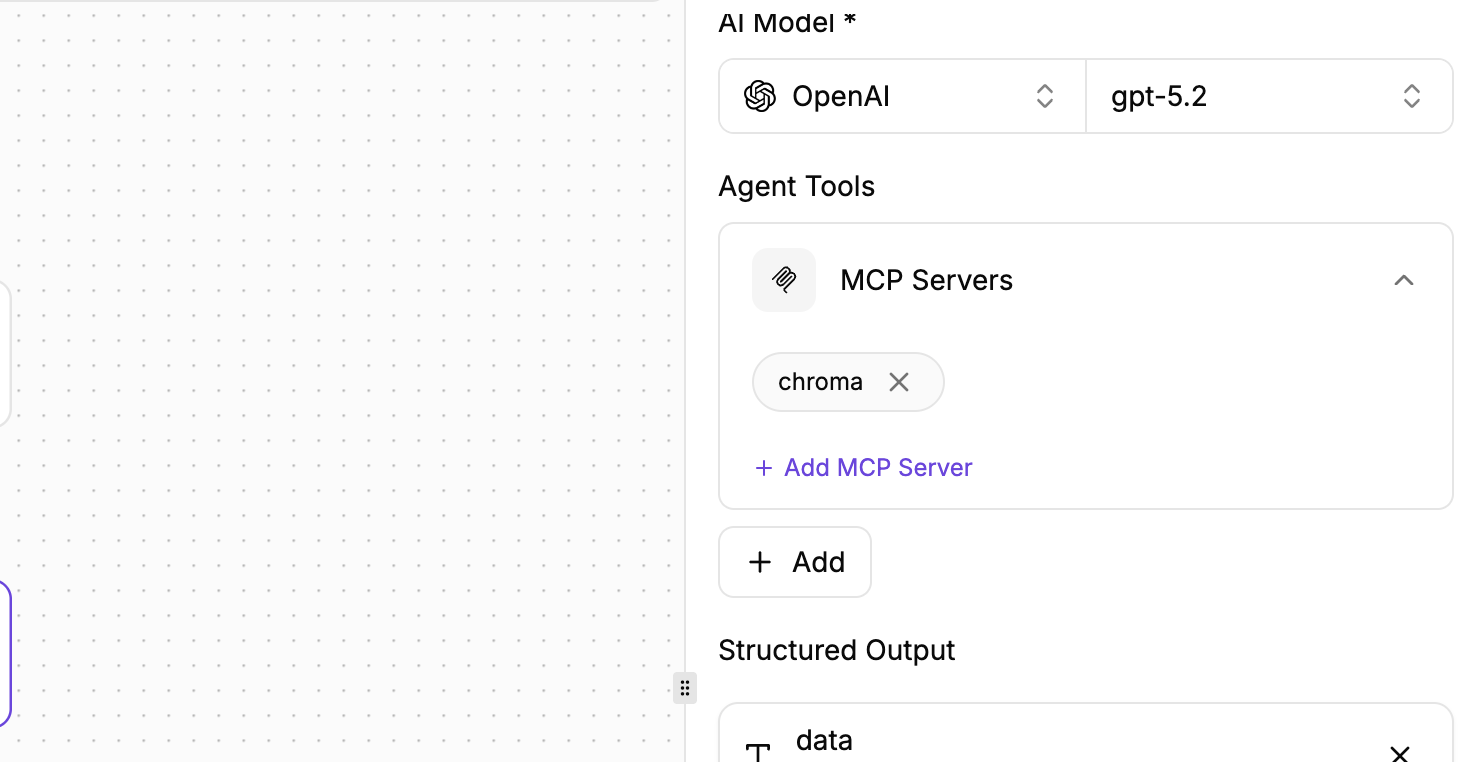This screenshot has height=762, width=1460.
Task: Click the plus icon in the Add button
Action: 760,562
